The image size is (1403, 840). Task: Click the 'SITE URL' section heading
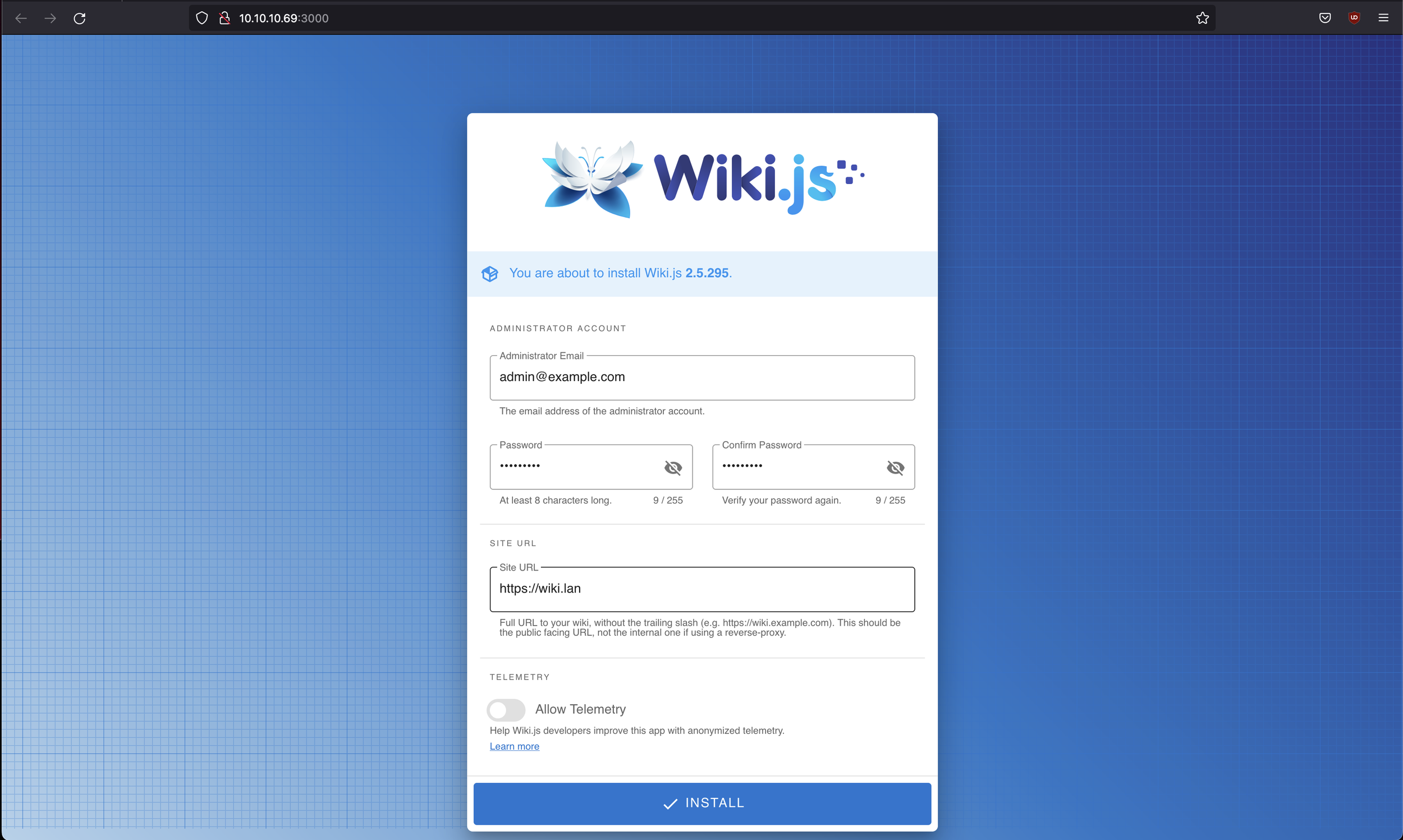513,543
